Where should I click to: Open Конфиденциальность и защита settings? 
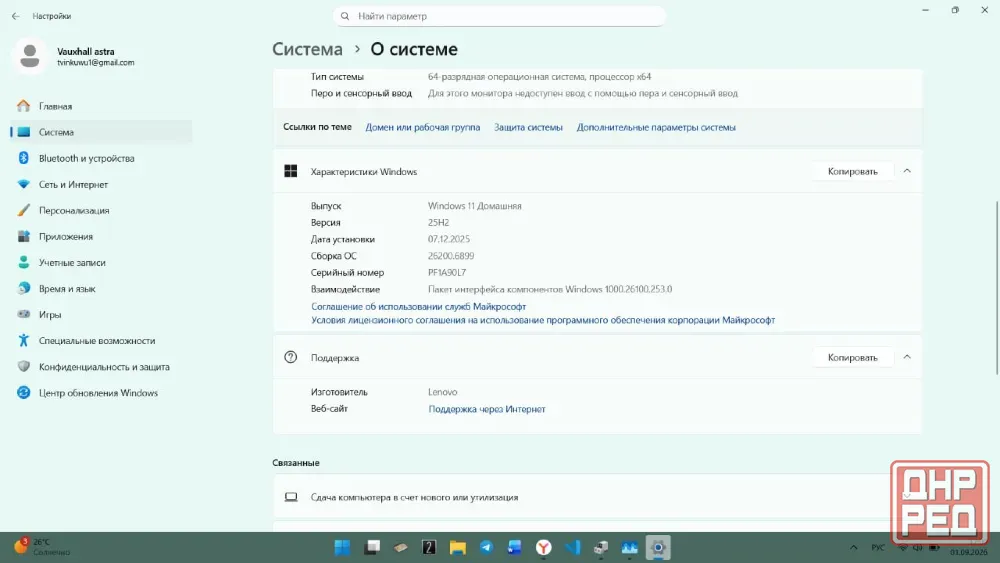[101, 367]
